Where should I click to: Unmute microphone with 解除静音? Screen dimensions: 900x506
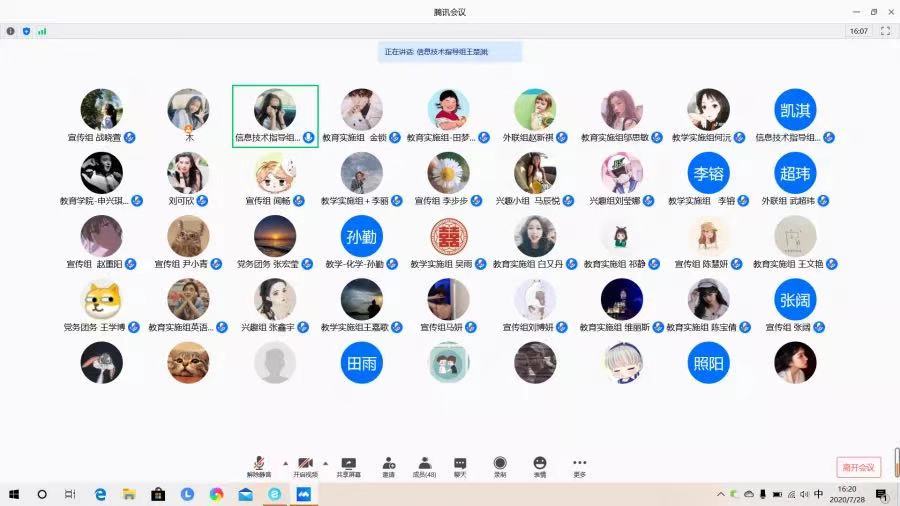pos(259,466)
